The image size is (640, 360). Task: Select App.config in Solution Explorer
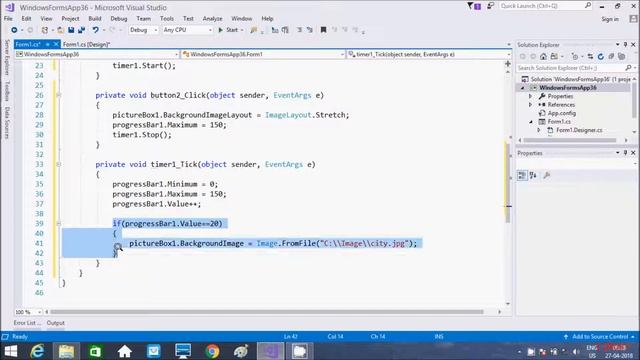[x=562, y=113]
